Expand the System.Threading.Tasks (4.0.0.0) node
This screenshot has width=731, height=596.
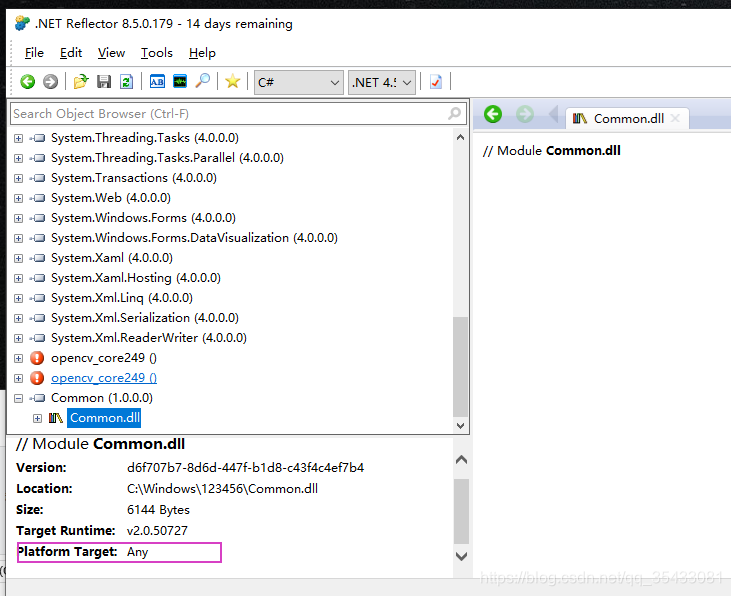(18, 139)
